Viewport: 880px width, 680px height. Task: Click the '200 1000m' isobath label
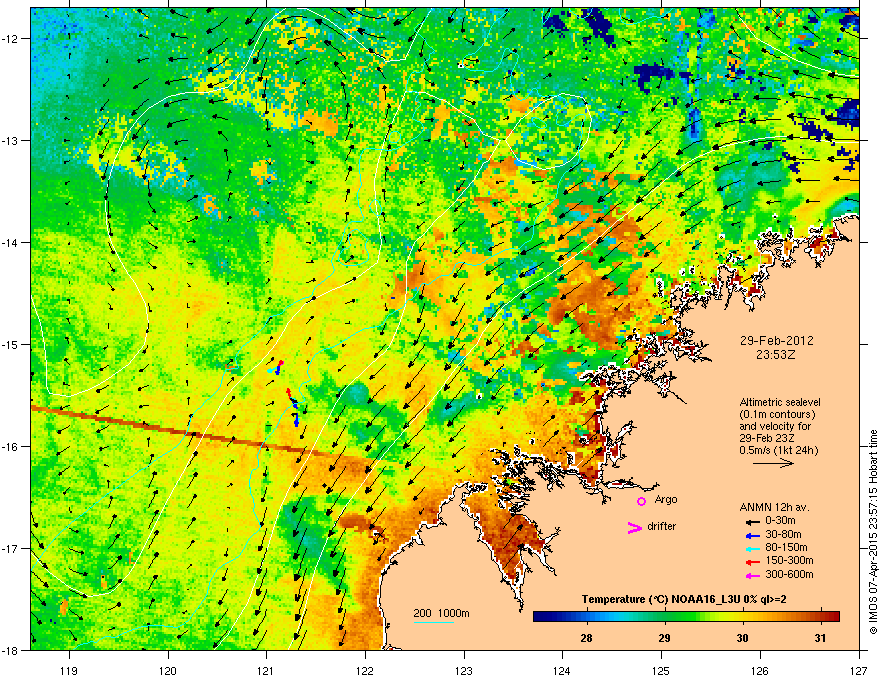pos(442,613)
